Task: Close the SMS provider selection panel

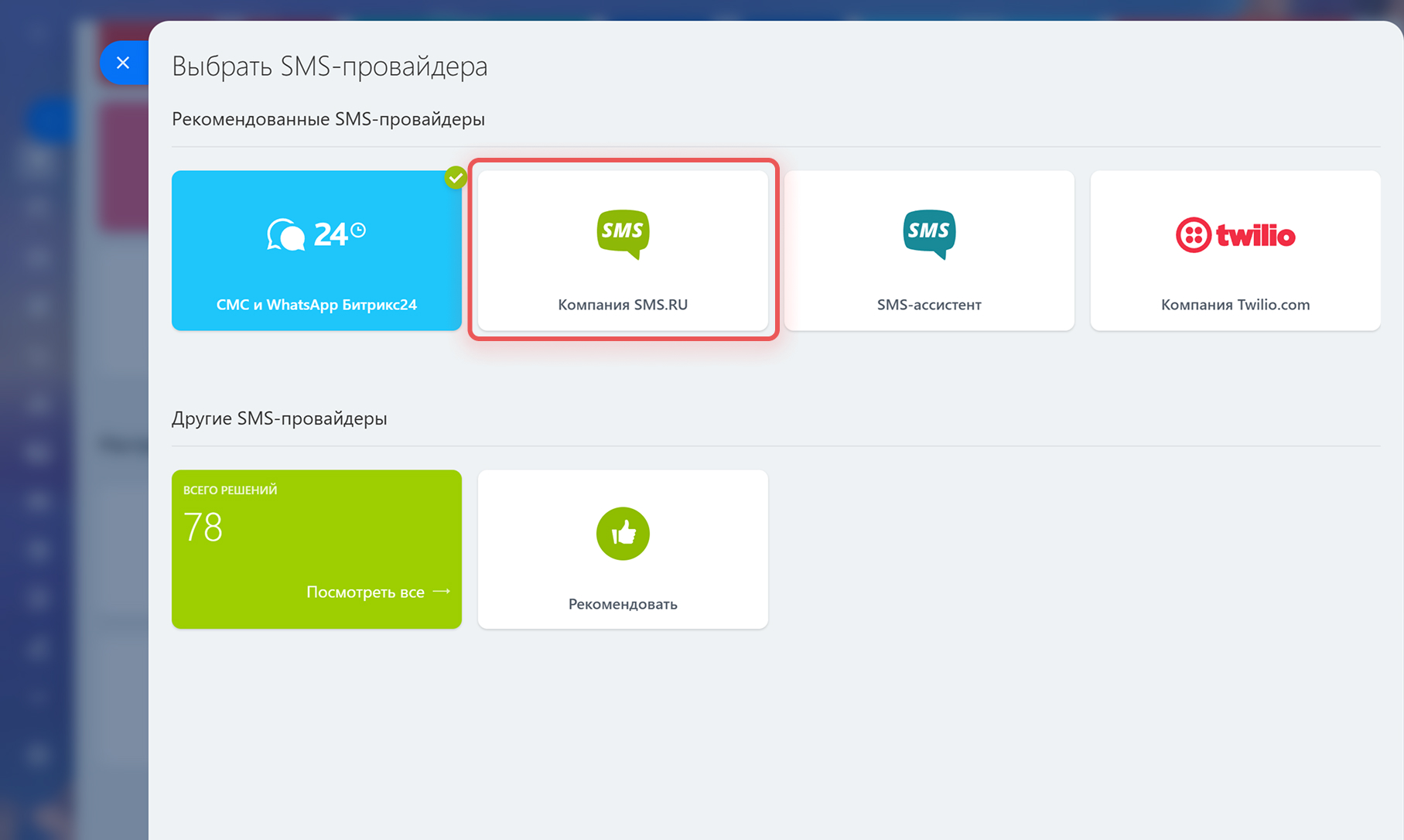Action: coord(123,63)
